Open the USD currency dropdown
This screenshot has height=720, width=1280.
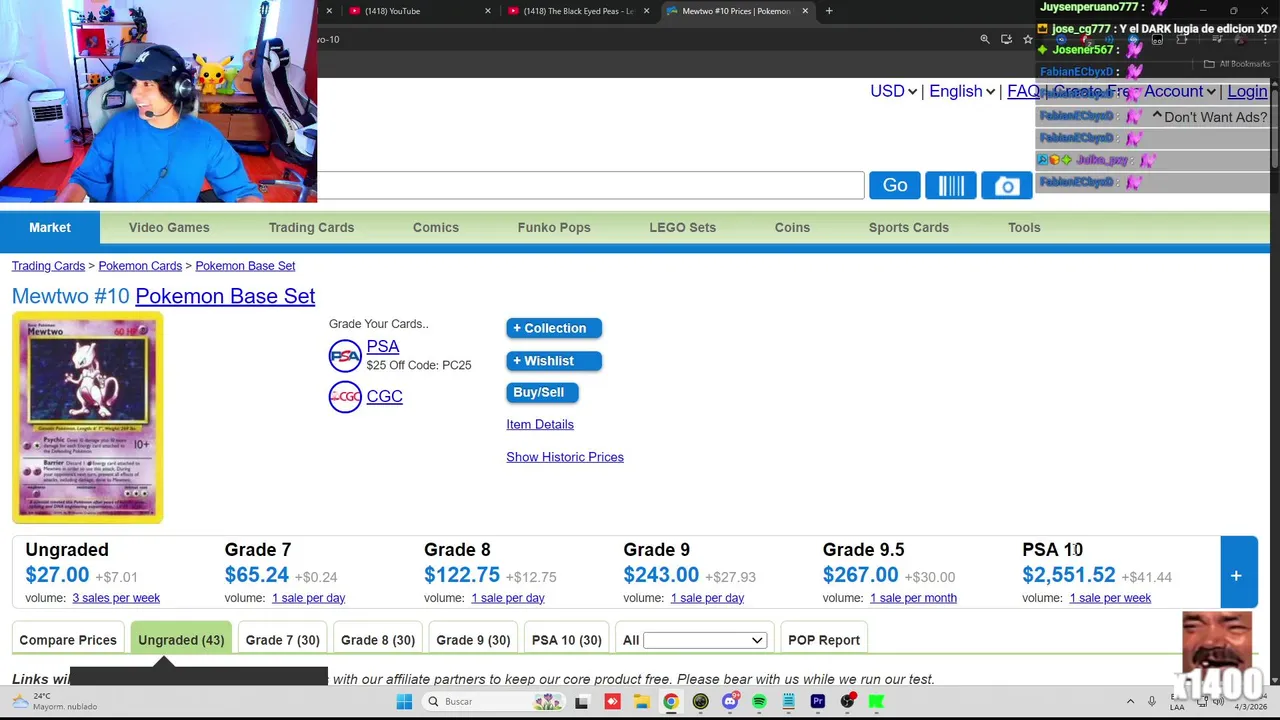tap(893, 91)
